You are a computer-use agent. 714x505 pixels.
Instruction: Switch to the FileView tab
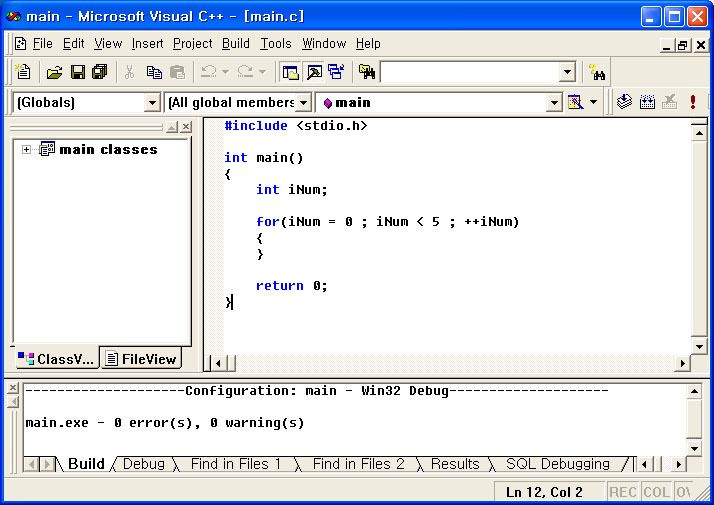pyautogui.click(x=141, y=359)
